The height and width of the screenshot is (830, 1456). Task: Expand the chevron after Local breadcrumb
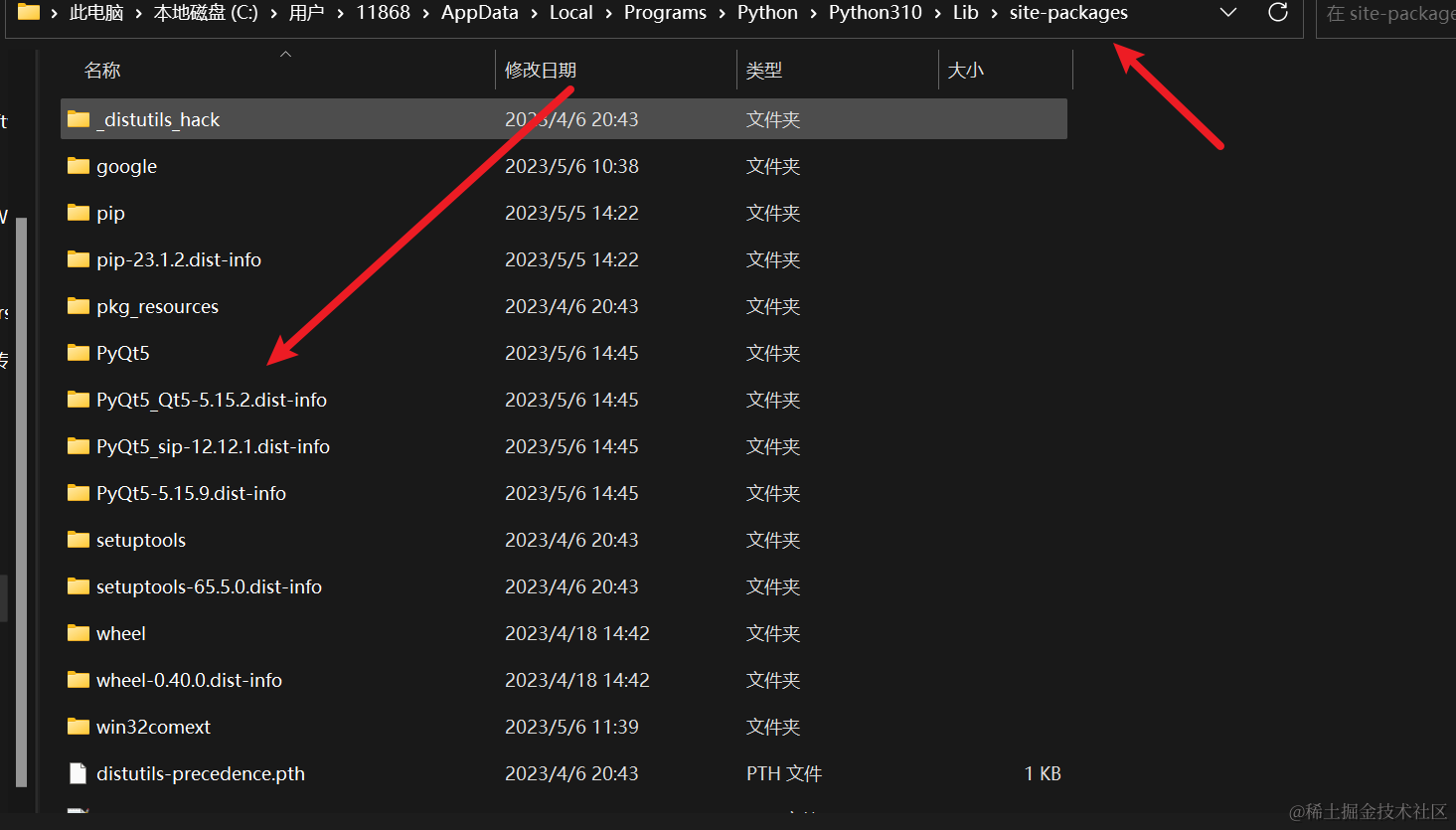tap(608, 13)
